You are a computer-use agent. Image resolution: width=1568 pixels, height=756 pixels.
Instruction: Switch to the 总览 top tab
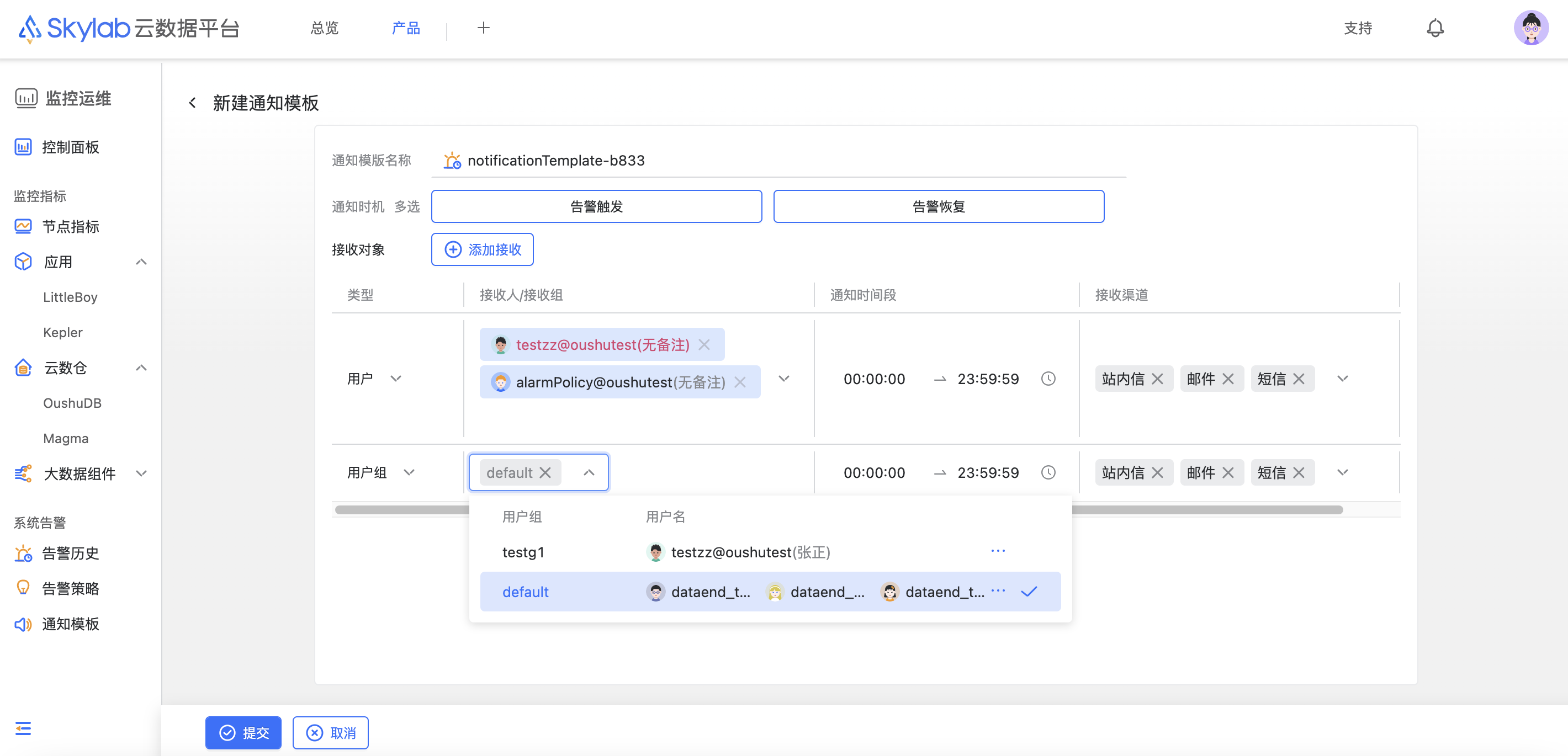[x=324, y=28]
